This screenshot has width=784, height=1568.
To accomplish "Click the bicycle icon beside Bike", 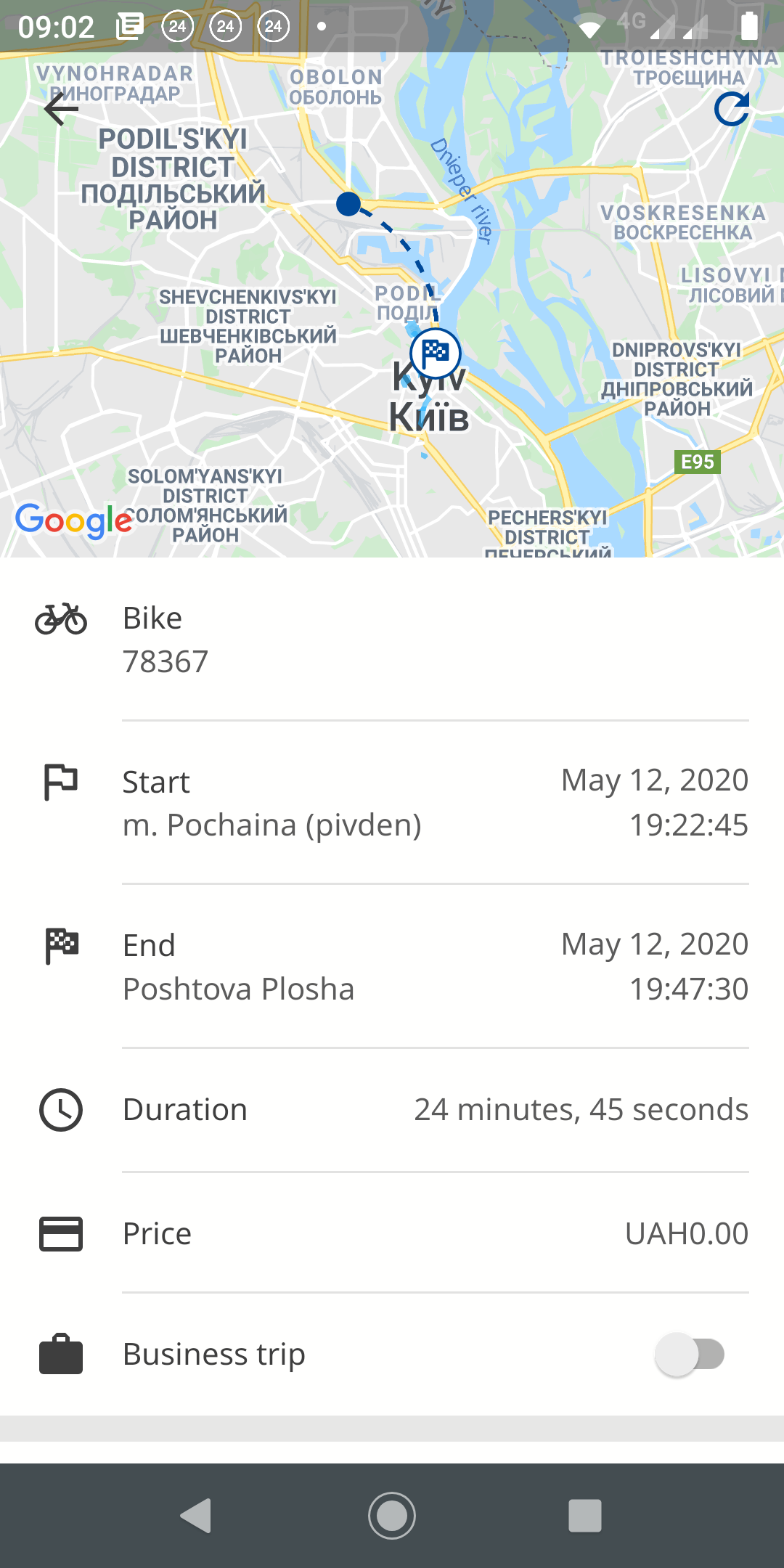I will (x=61, y=619).
